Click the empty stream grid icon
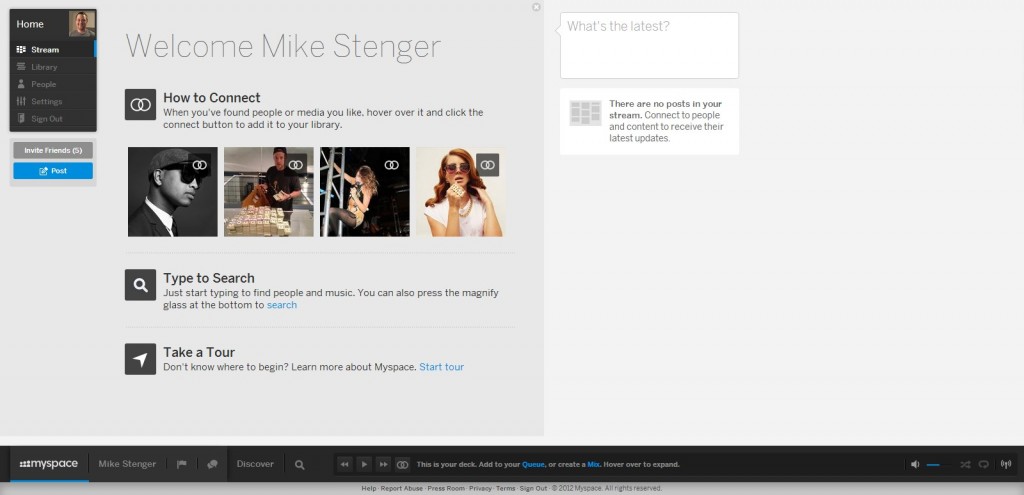The image size is (1024, 495). point(585,113)
